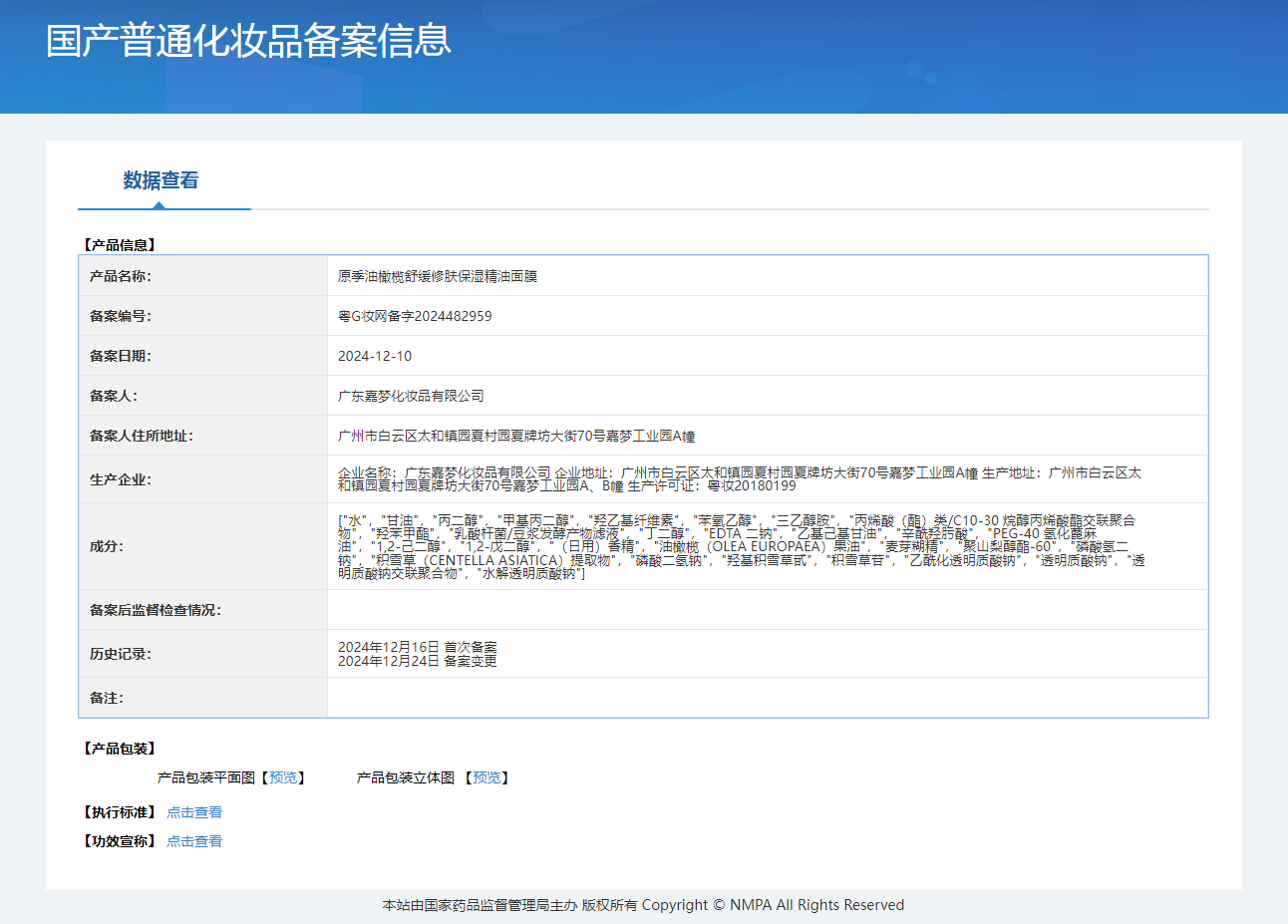Screen dimensions: 1288x924
Task: Click the 备案人住所地址 address value
Action: pyautogui.click(x=516, y=436)
